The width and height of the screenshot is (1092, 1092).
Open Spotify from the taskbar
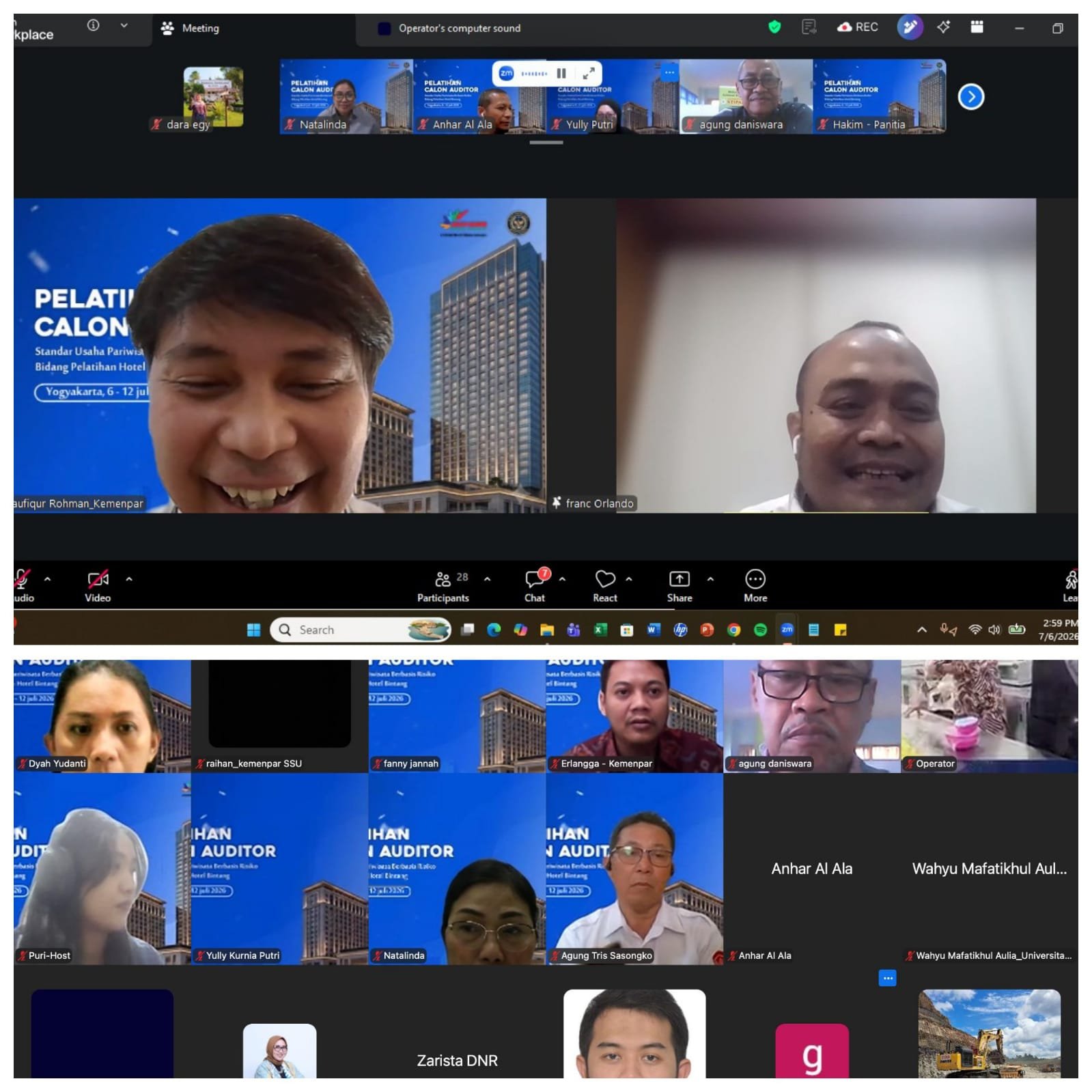[x=760, y=630]
